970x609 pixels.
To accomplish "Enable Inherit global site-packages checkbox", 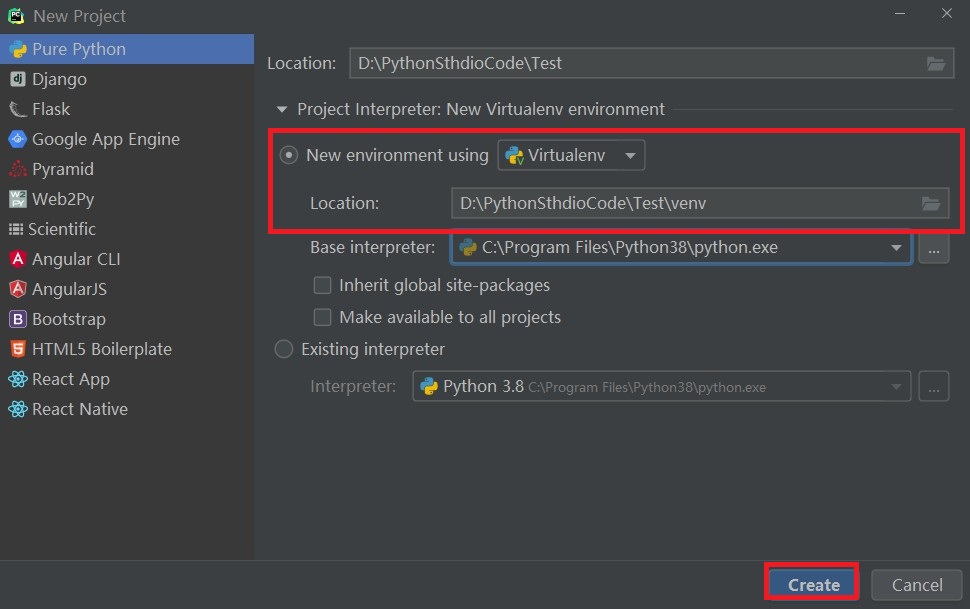I will [x=322, y=285].
